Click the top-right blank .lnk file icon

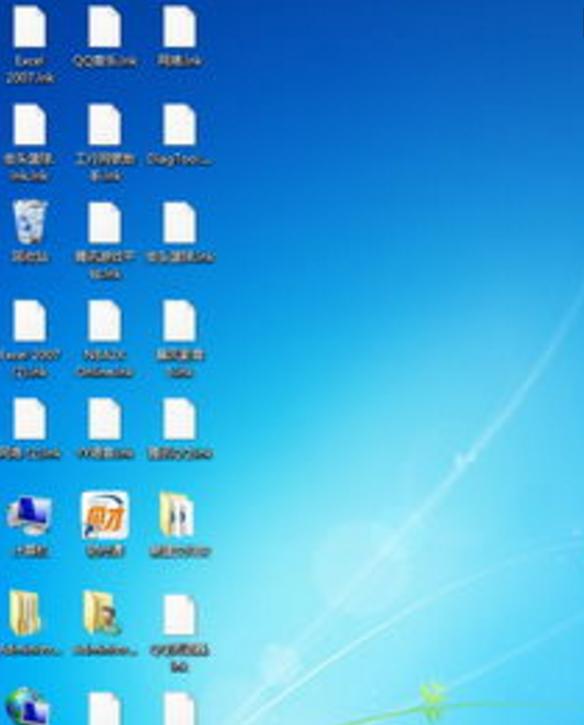point(180,26)
